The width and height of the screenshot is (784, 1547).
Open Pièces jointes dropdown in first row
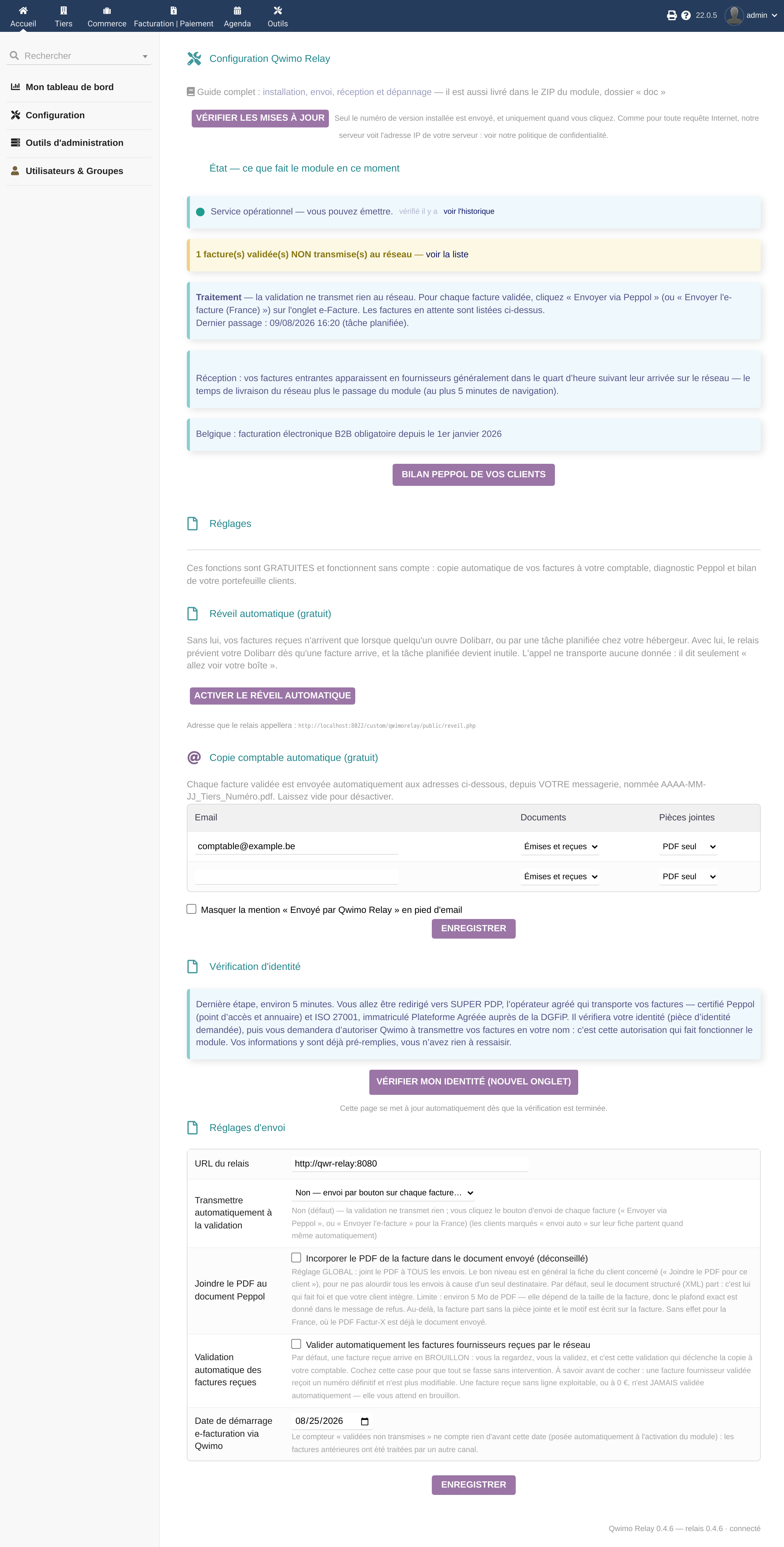click(689, 846)
